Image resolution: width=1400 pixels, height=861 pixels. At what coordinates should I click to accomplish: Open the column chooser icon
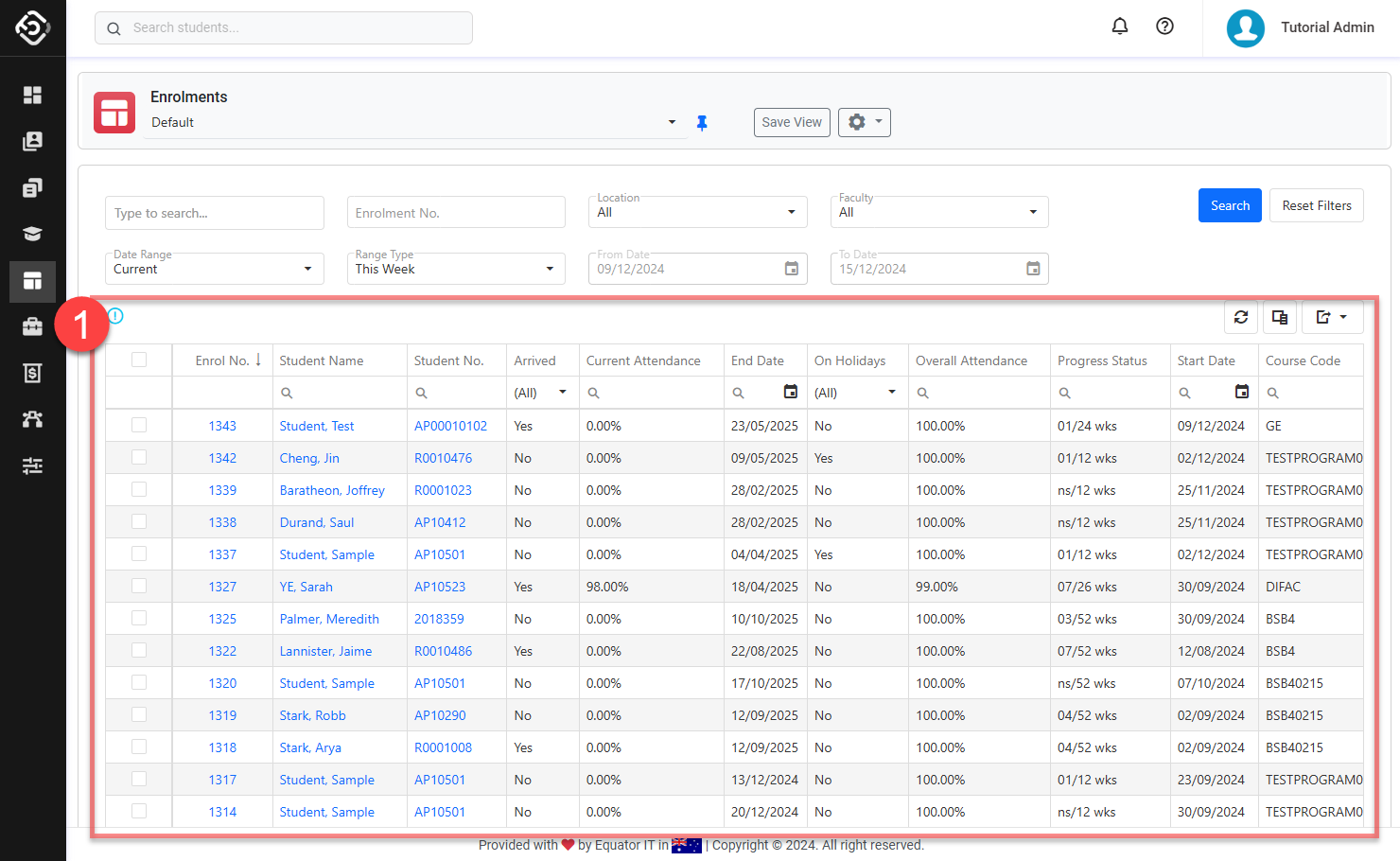pos(1280,318)
